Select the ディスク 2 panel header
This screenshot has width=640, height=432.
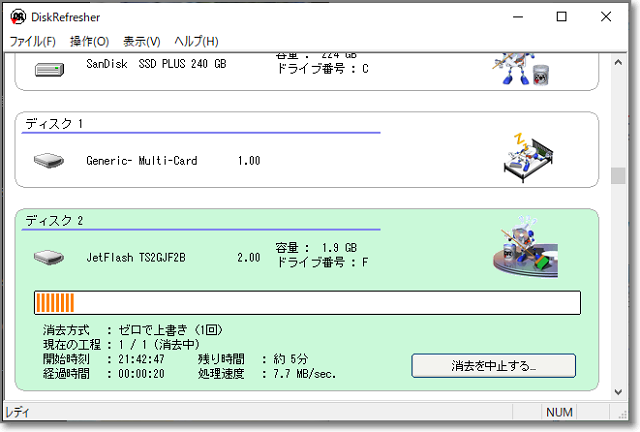coord(54,220)
